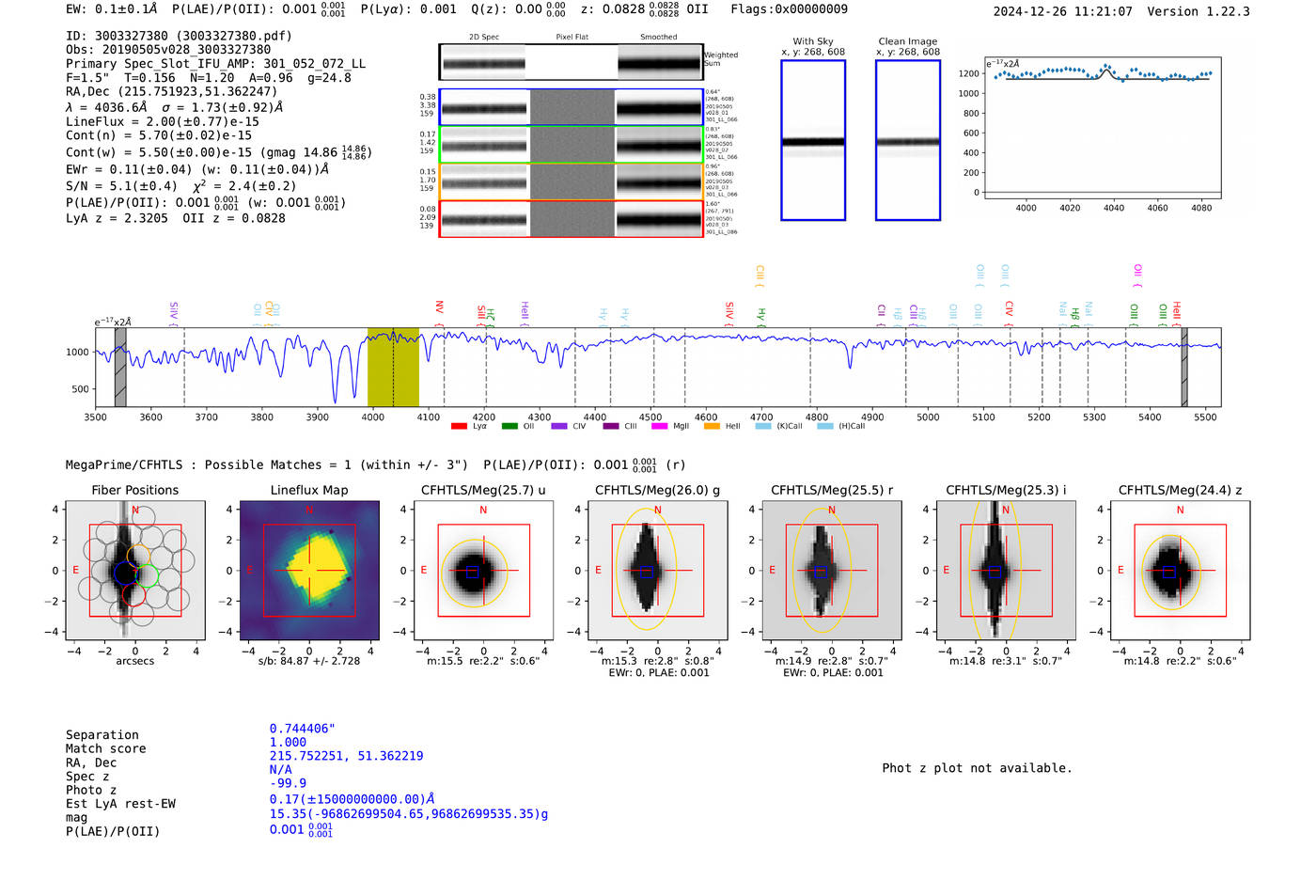Image resolution: width=1316 pixels, height=896 pixels.
Task: Click the blue RA, Dec match value
Action: pos(347,756)
